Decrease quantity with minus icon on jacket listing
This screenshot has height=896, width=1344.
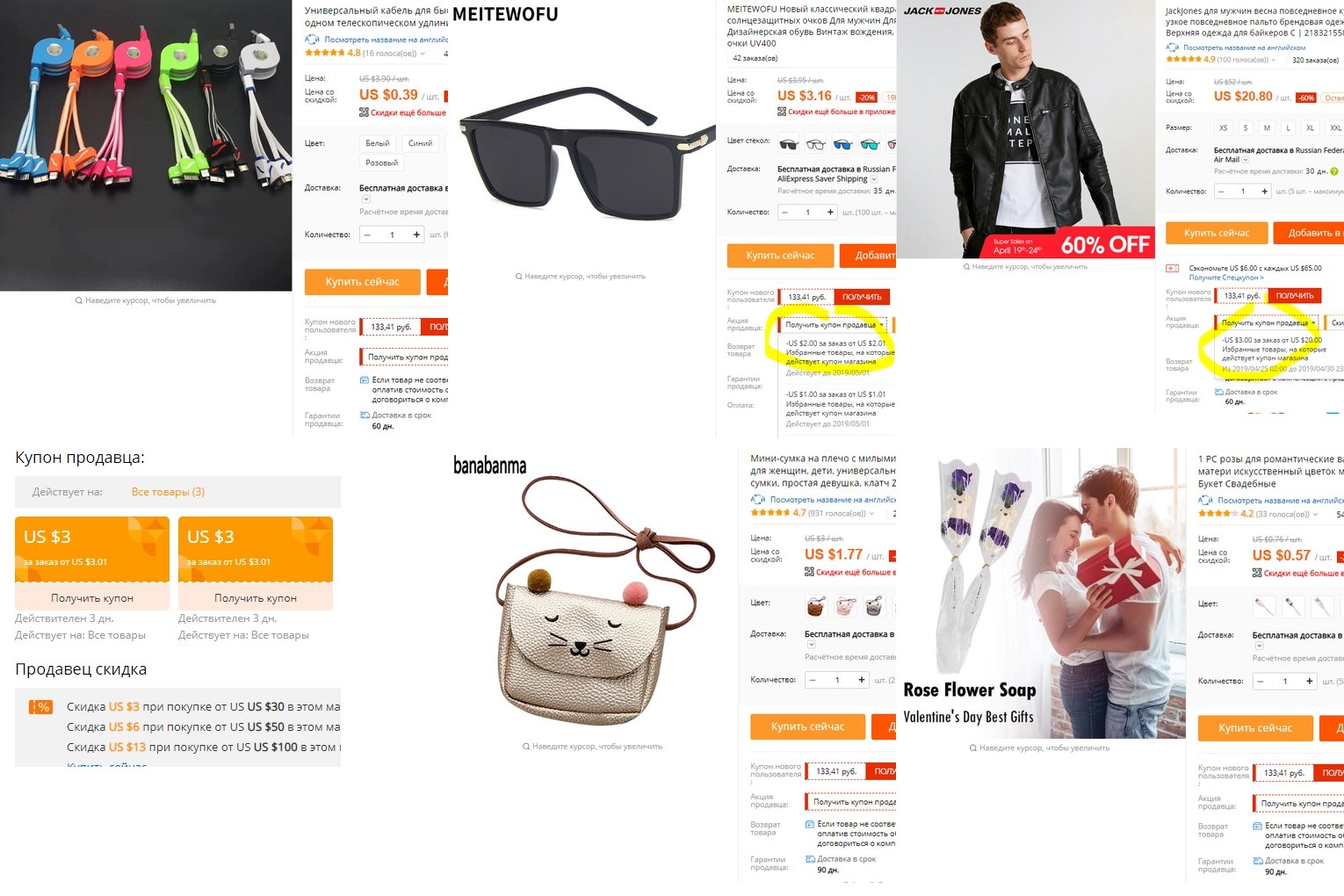[x=1221, y=191]
